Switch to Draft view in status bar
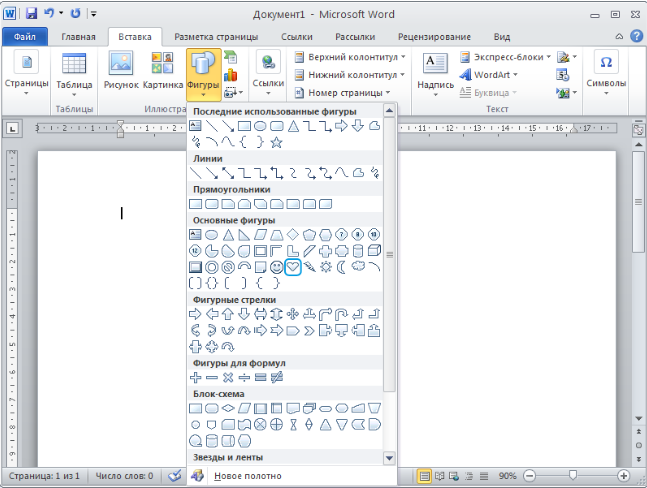This screenshot has width=647, height=488. [484, 476]
